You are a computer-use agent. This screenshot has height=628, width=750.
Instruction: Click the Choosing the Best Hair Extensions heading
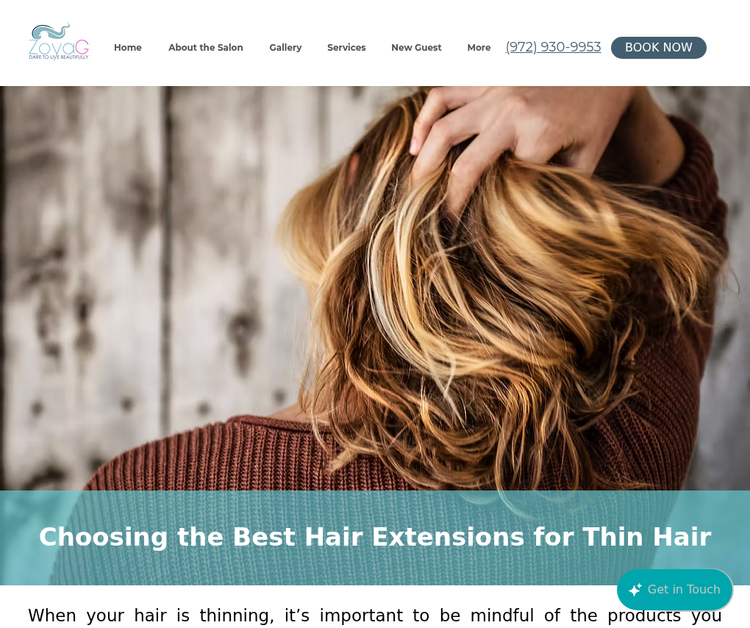[375, 537]
